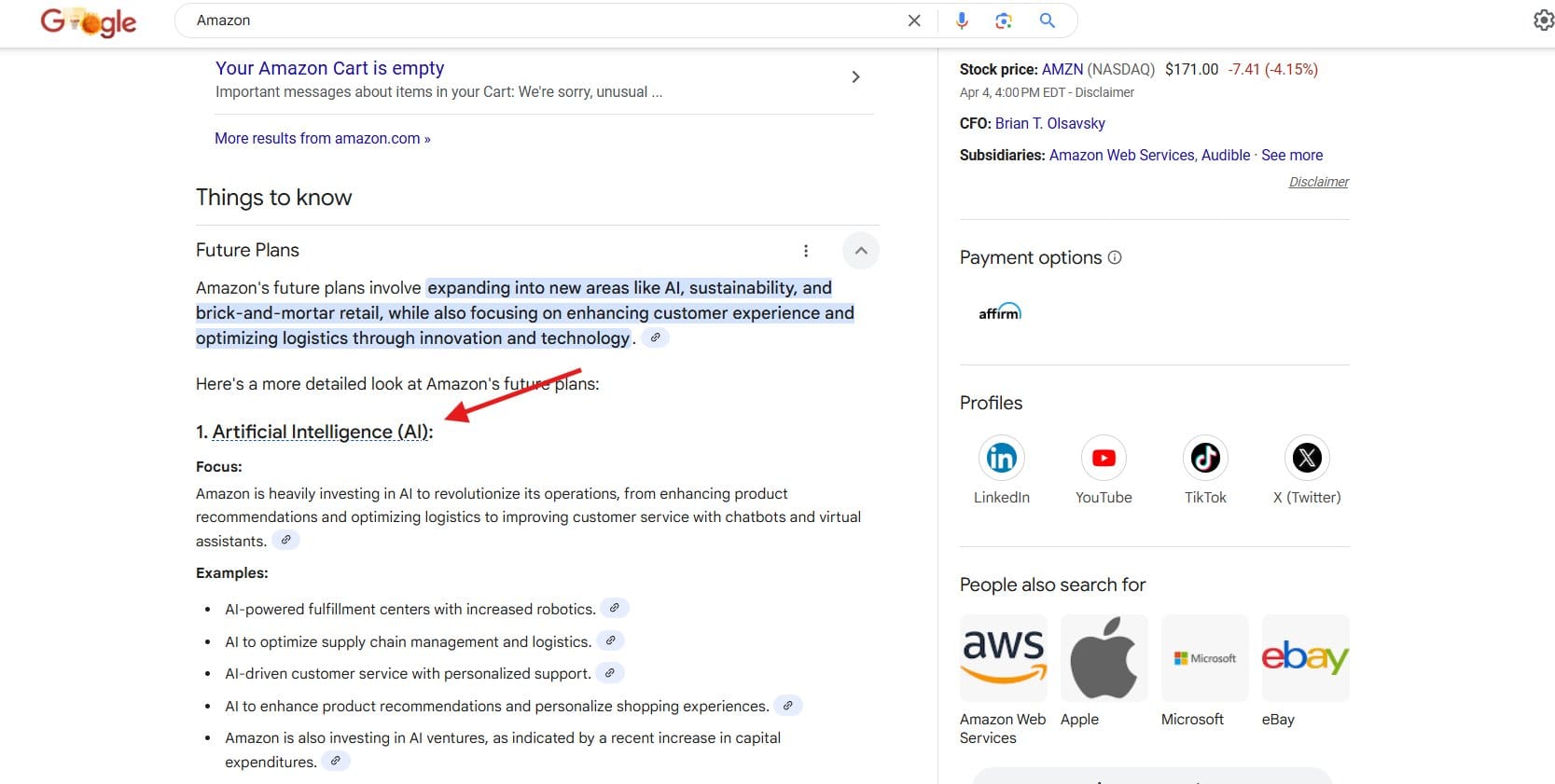Open Google Lens image search icon
Image resolution: width=1555 pixels, height=784 pixels.
(x=1004, y=21)
